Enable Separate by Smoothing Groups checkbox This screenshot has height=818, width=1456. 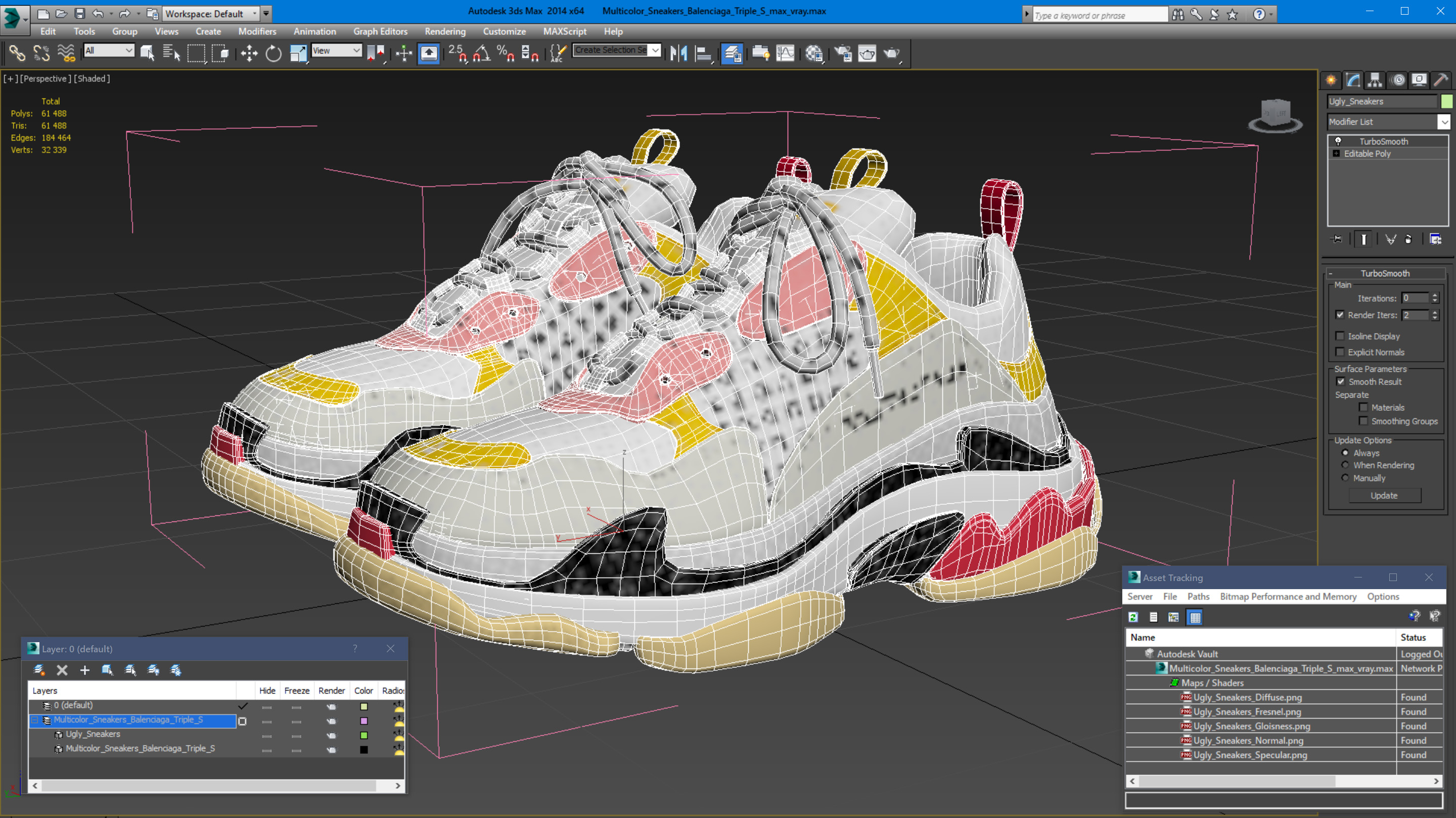1363,421
